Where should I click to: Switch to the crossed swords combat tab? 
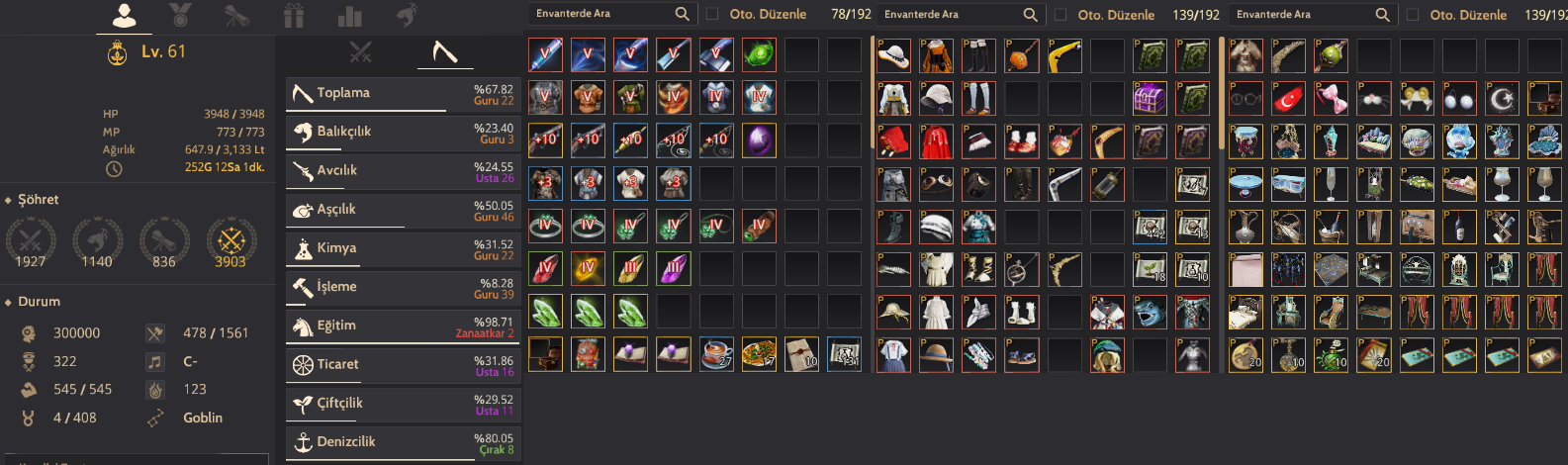click(x=361, y=51)
